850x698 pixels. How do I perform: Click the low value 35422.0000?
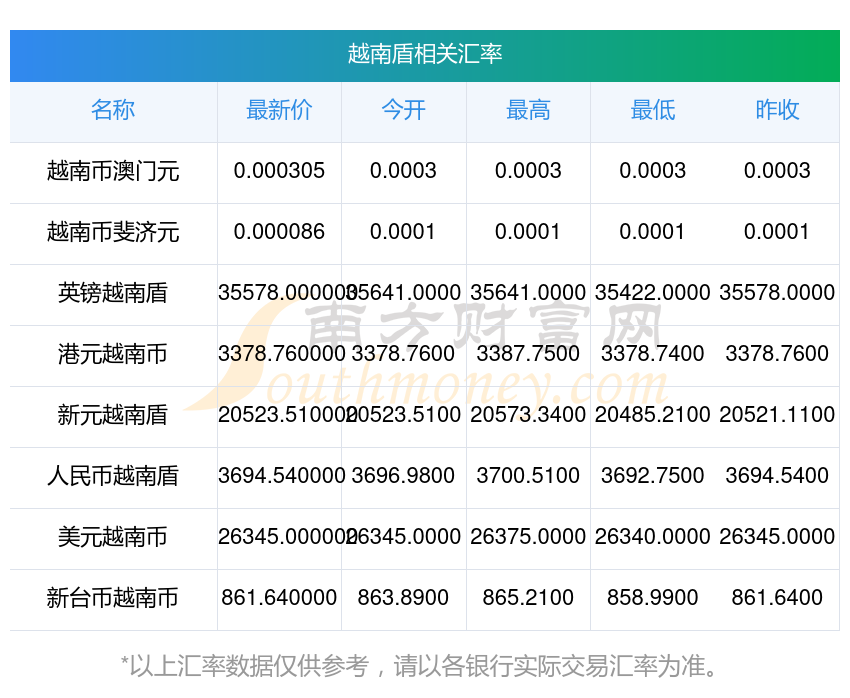(653, 293)
